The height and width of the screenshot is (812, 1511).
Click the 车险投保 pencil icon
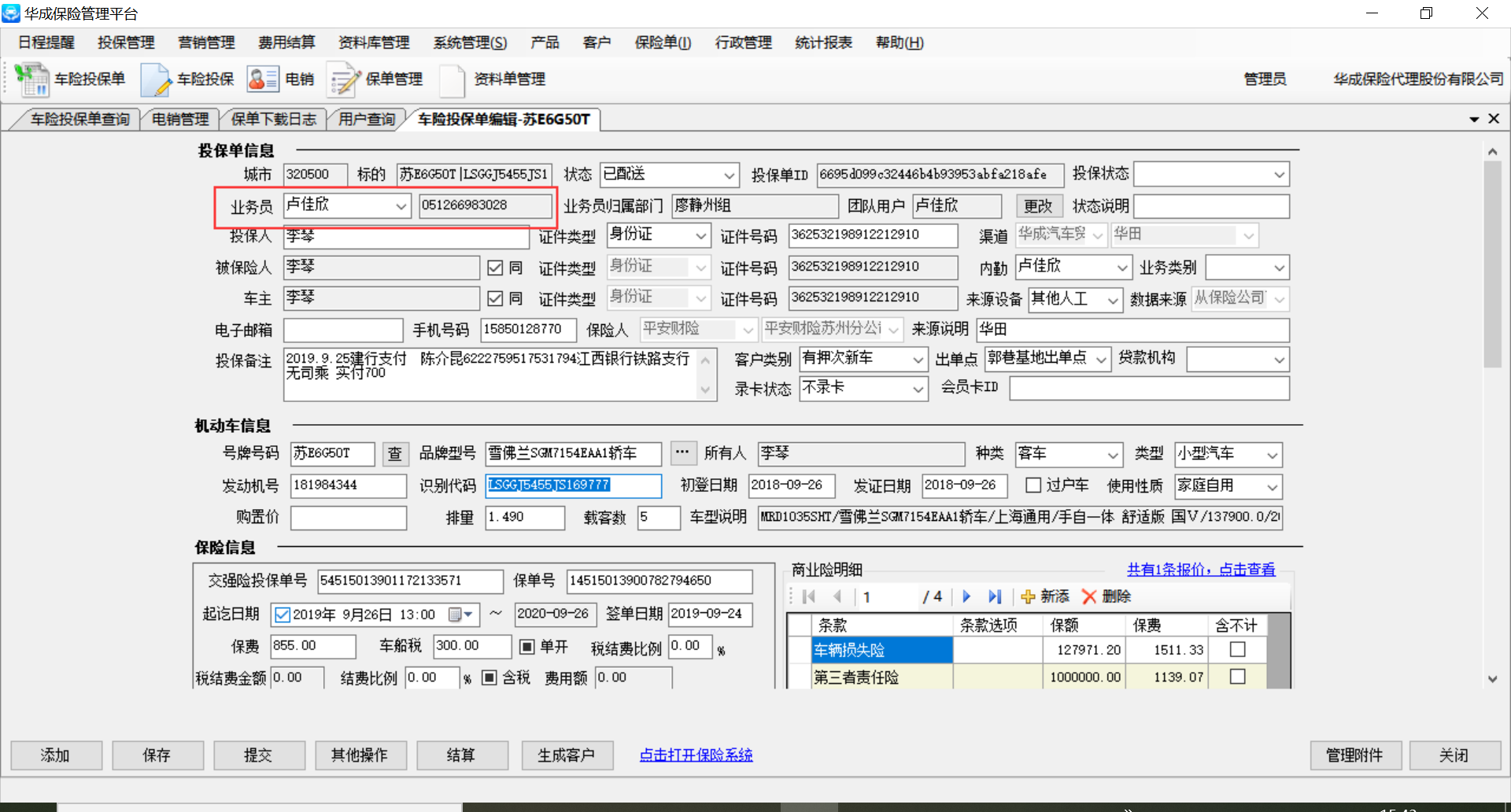(156, 79)
